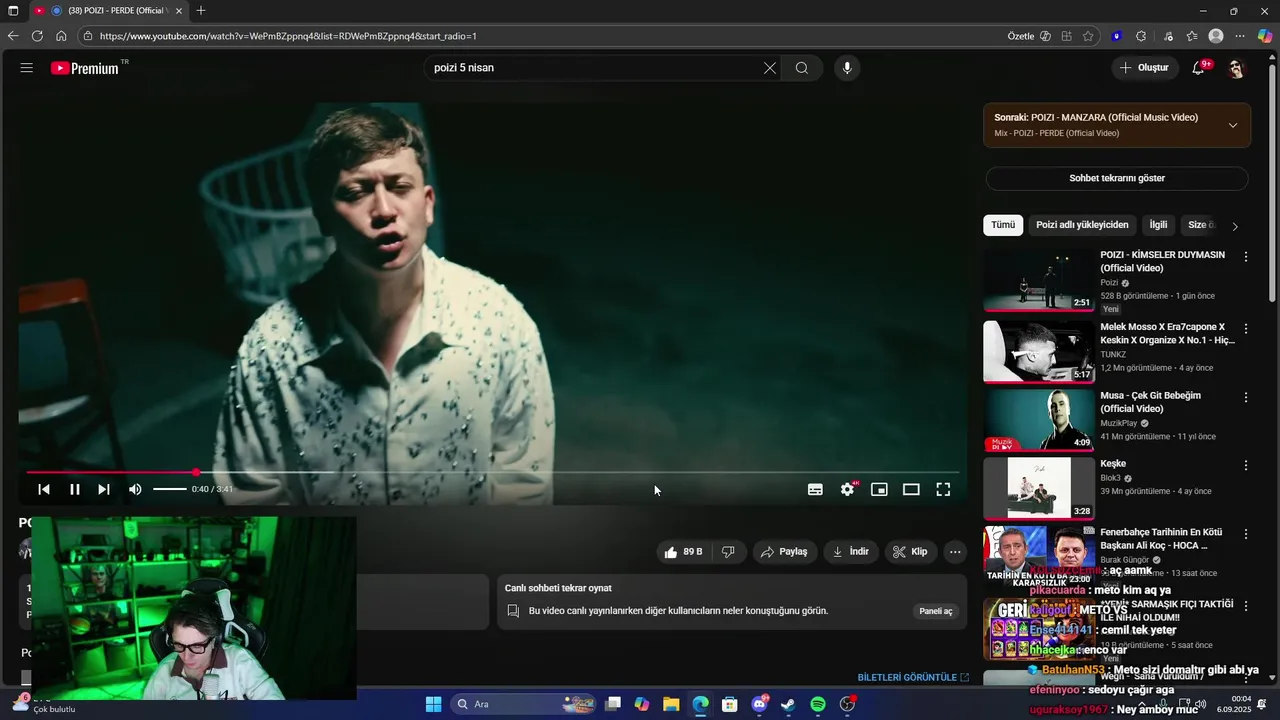Open browser favorites list icon

(x=1192, y=36)
